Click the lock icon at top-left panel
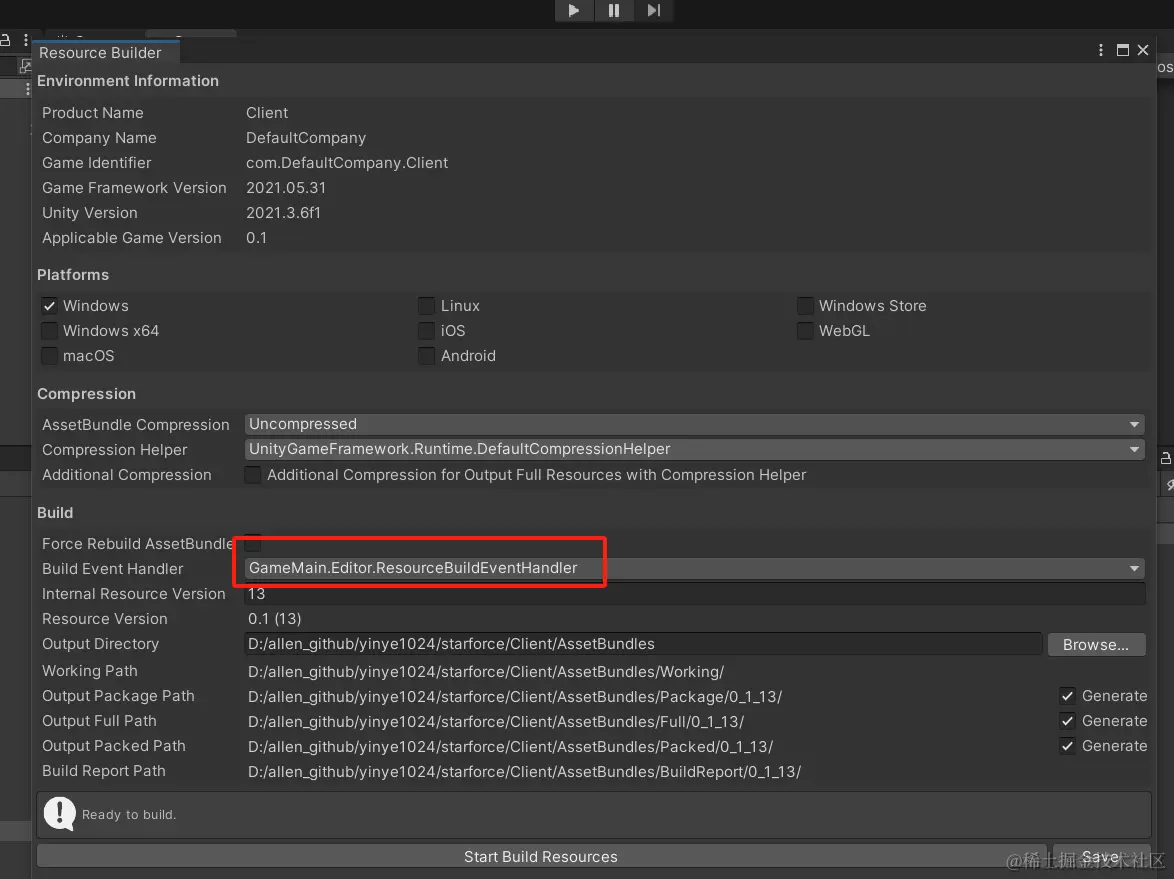The height and width of the screenshot is (879, 1174). (x=5, y=40)
